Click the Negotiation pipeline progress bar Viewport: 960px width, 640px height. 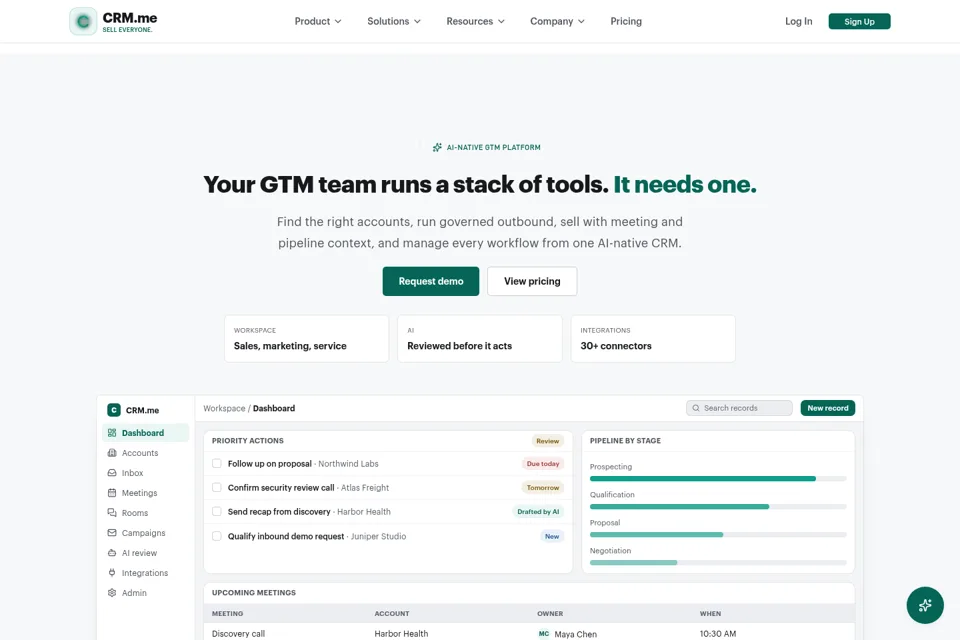click(x=718, y=563)
